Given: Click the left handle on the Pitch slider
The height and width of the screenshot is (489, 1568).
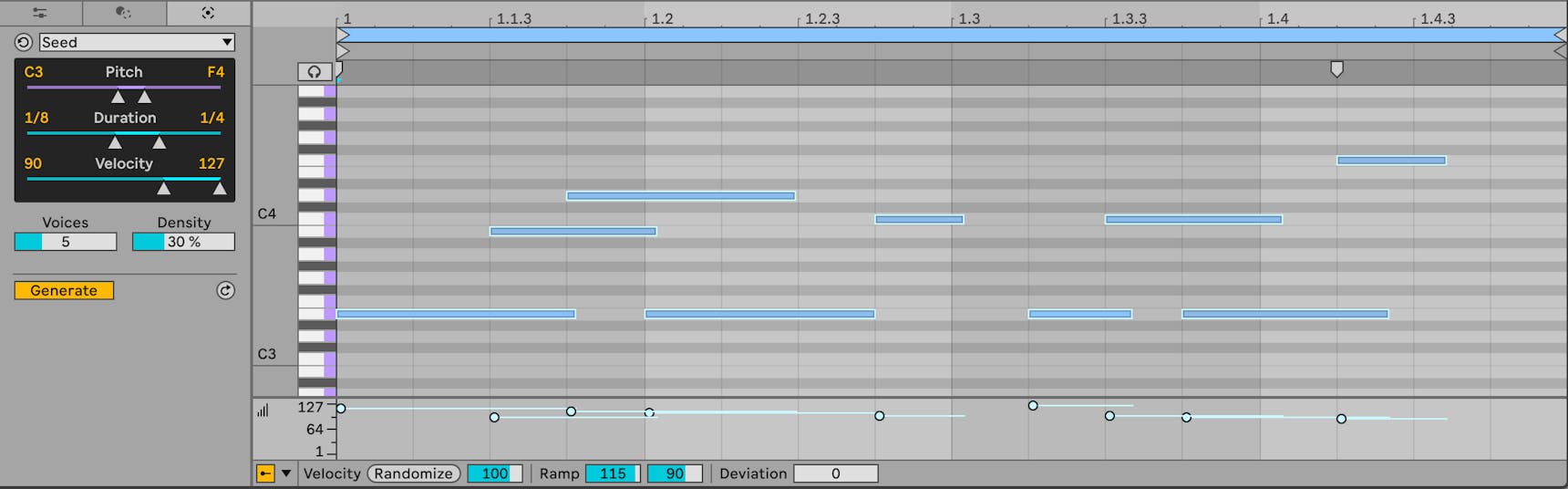Looking at the screenshot, I should tap(118, 97).
